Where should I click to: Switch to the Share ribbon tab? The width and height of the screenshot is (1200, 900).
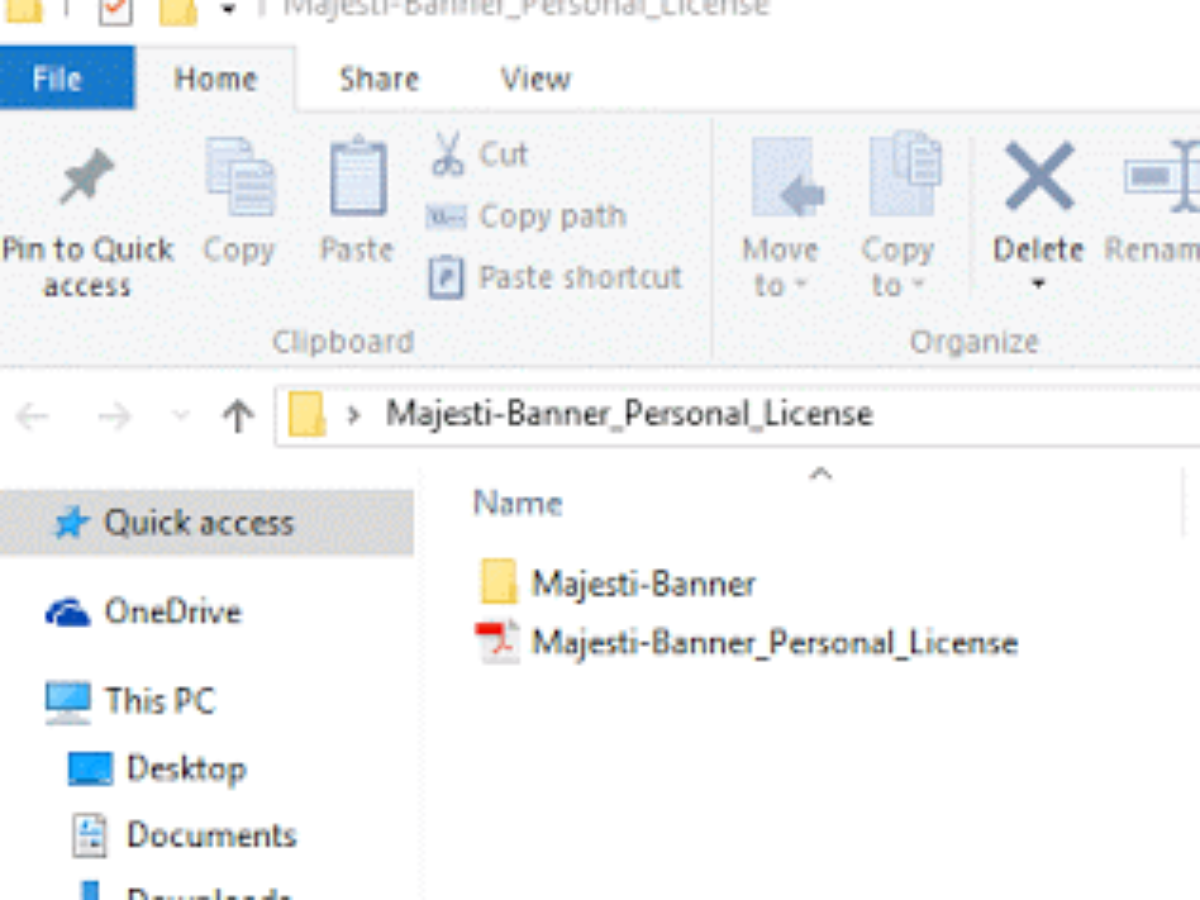pyautogui.click(x=378, y=79)
